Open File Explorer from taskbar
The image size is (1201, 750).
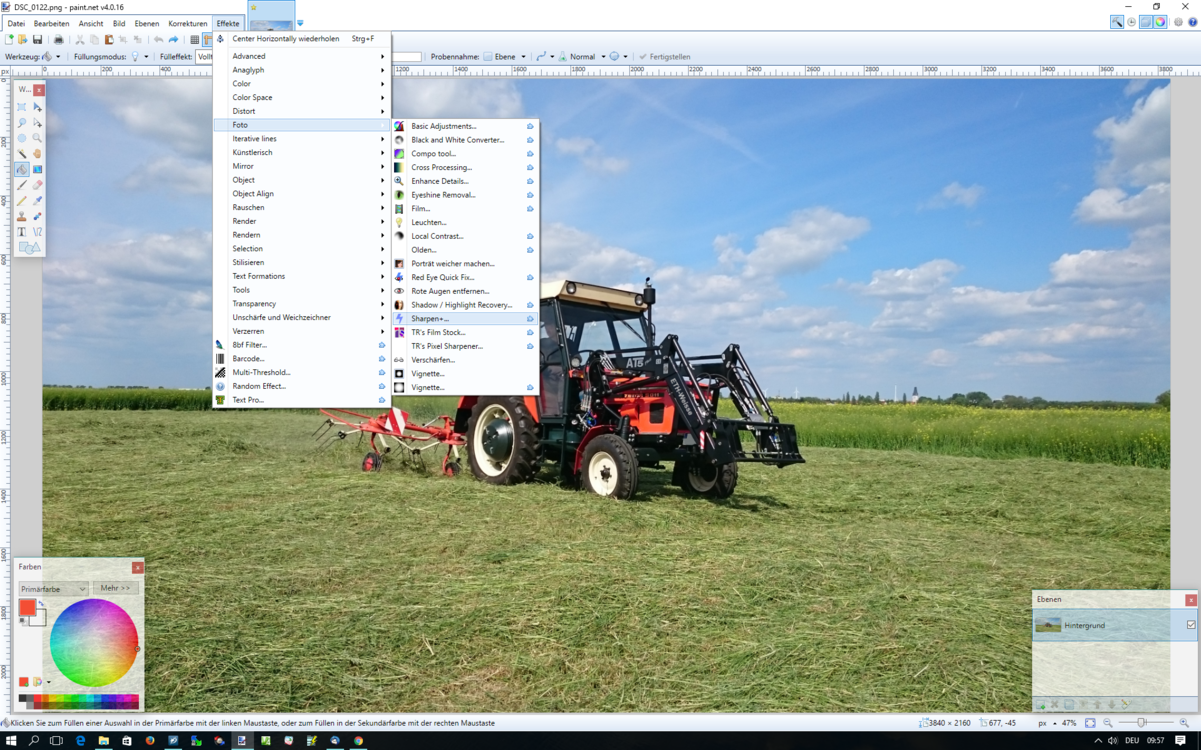[x=103, y=741]
